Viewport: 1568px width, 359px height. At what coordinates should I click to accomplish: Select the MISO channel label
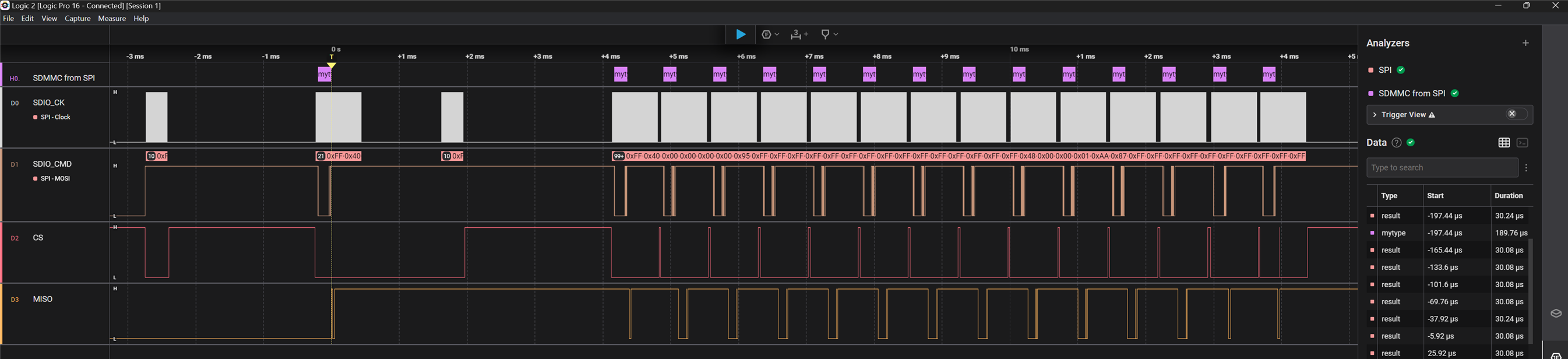[x=43, y=300]
